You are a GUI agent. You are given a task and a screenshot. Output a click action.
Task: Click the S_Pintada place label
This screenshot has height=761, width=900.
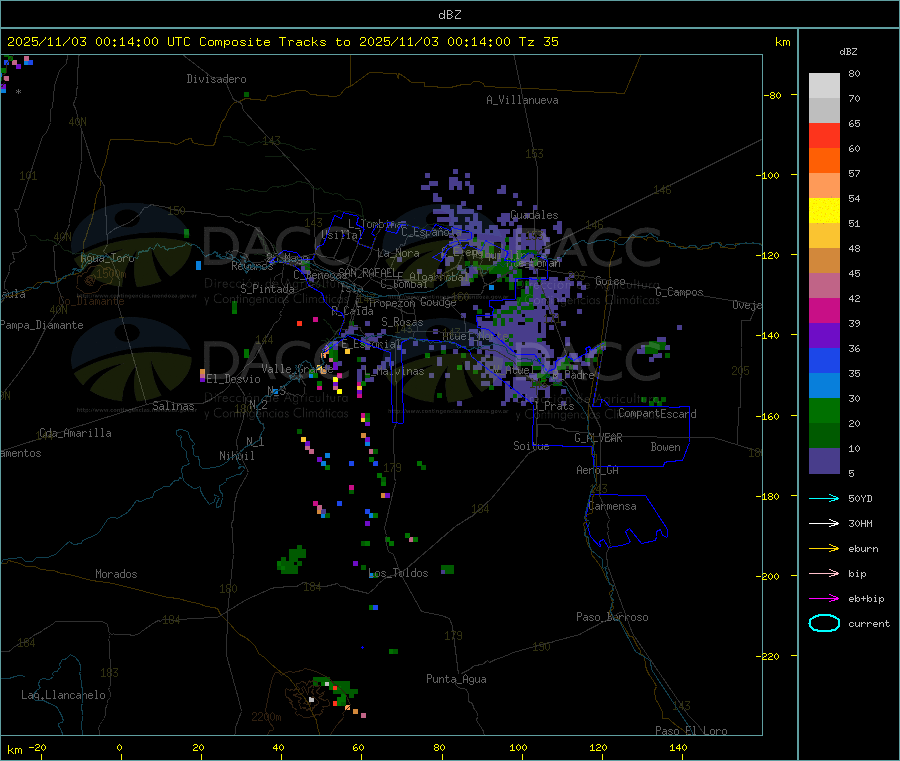pos(267,289)
